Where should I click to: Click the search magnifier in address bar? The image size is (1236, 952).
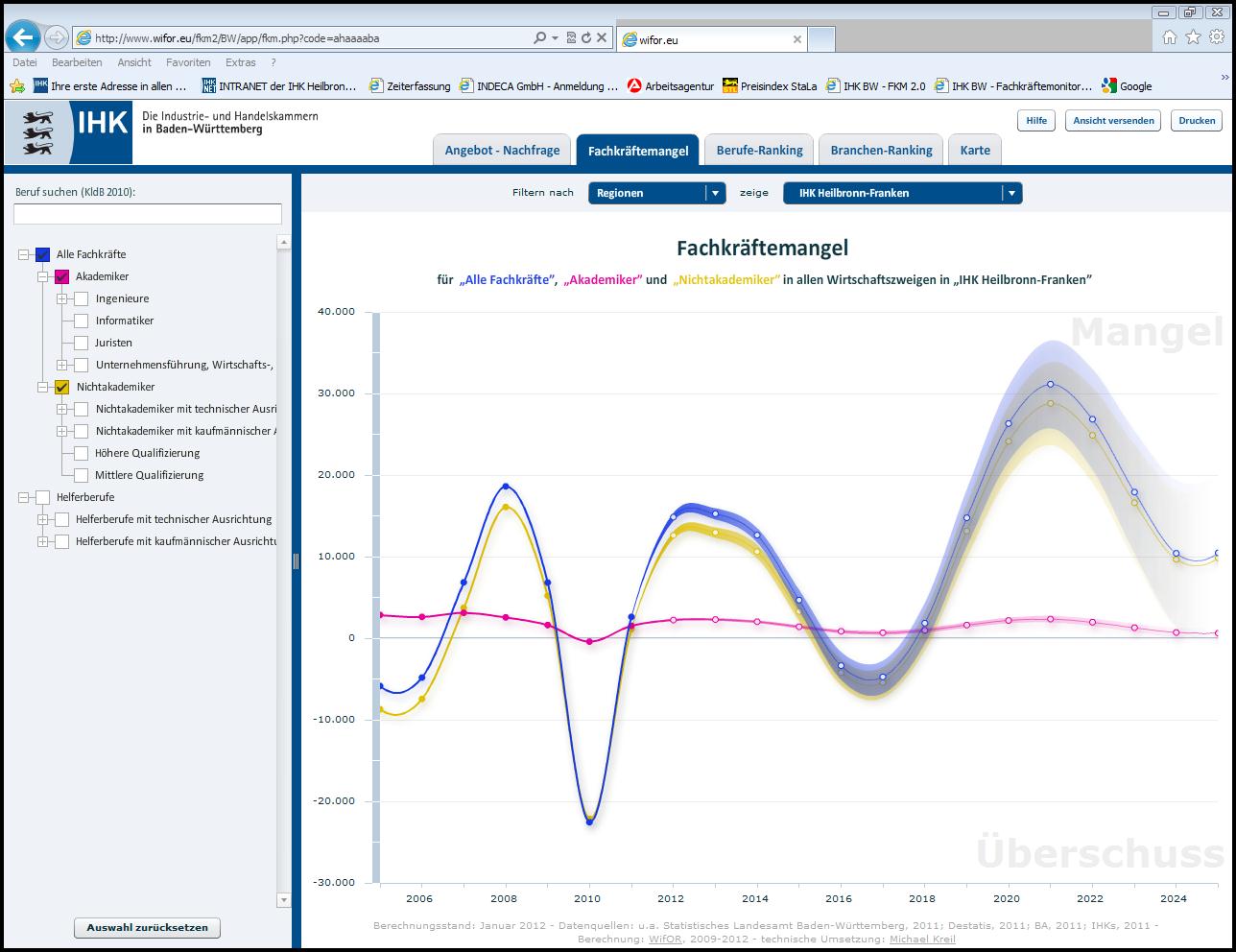click(x=540, y=38)
